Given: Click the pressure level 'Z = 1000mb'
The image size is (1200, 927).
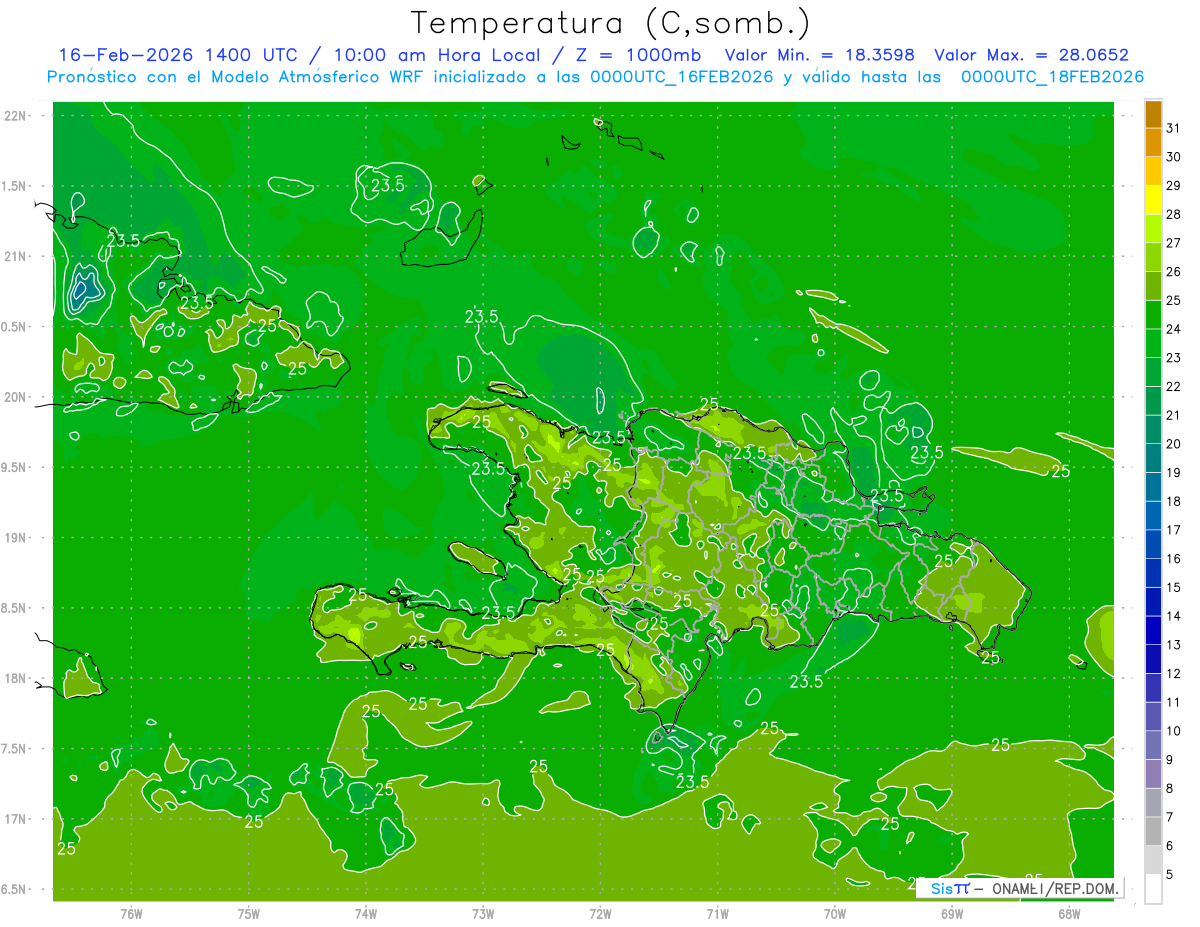Looking at the screenshot, I should (638, 55).
